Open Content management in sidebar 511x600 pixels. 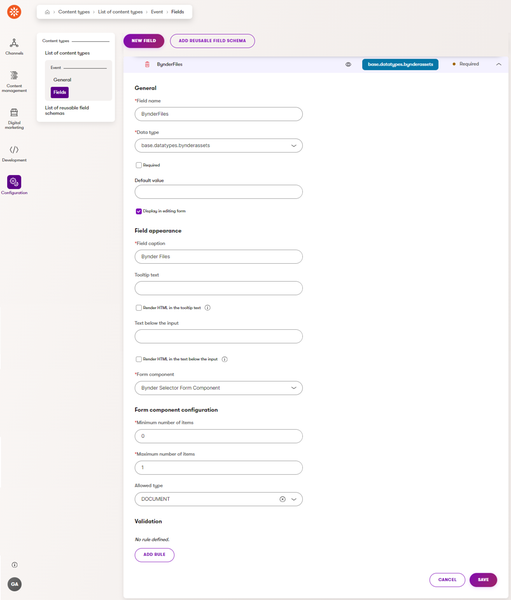pos(14,82)
